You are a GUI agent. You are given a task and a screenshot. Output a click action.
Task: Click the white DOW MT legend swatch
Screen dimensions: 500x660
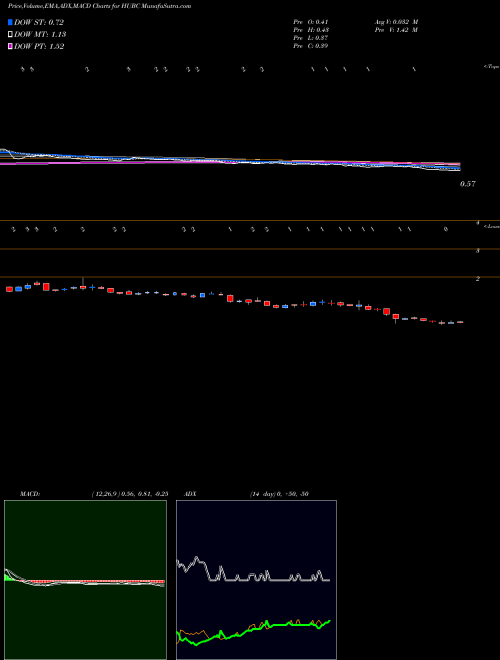click(10, 35)
